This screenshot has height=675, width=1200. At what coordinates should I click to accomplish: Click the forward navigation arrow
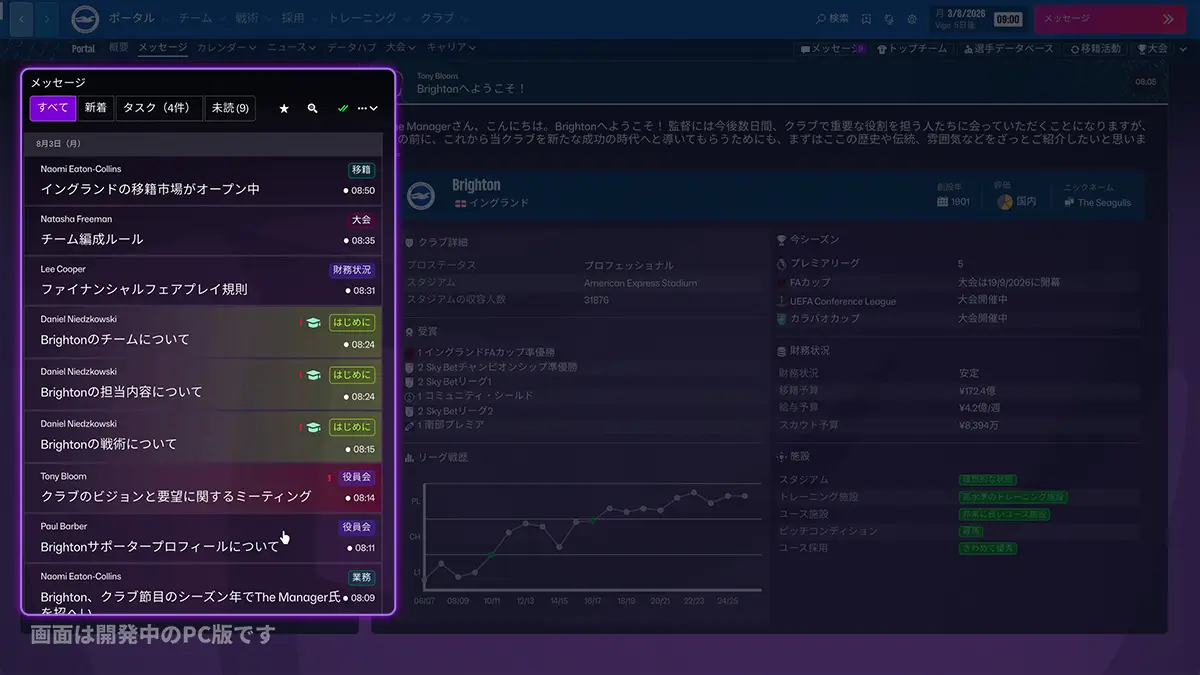click(x=48, y=18)
